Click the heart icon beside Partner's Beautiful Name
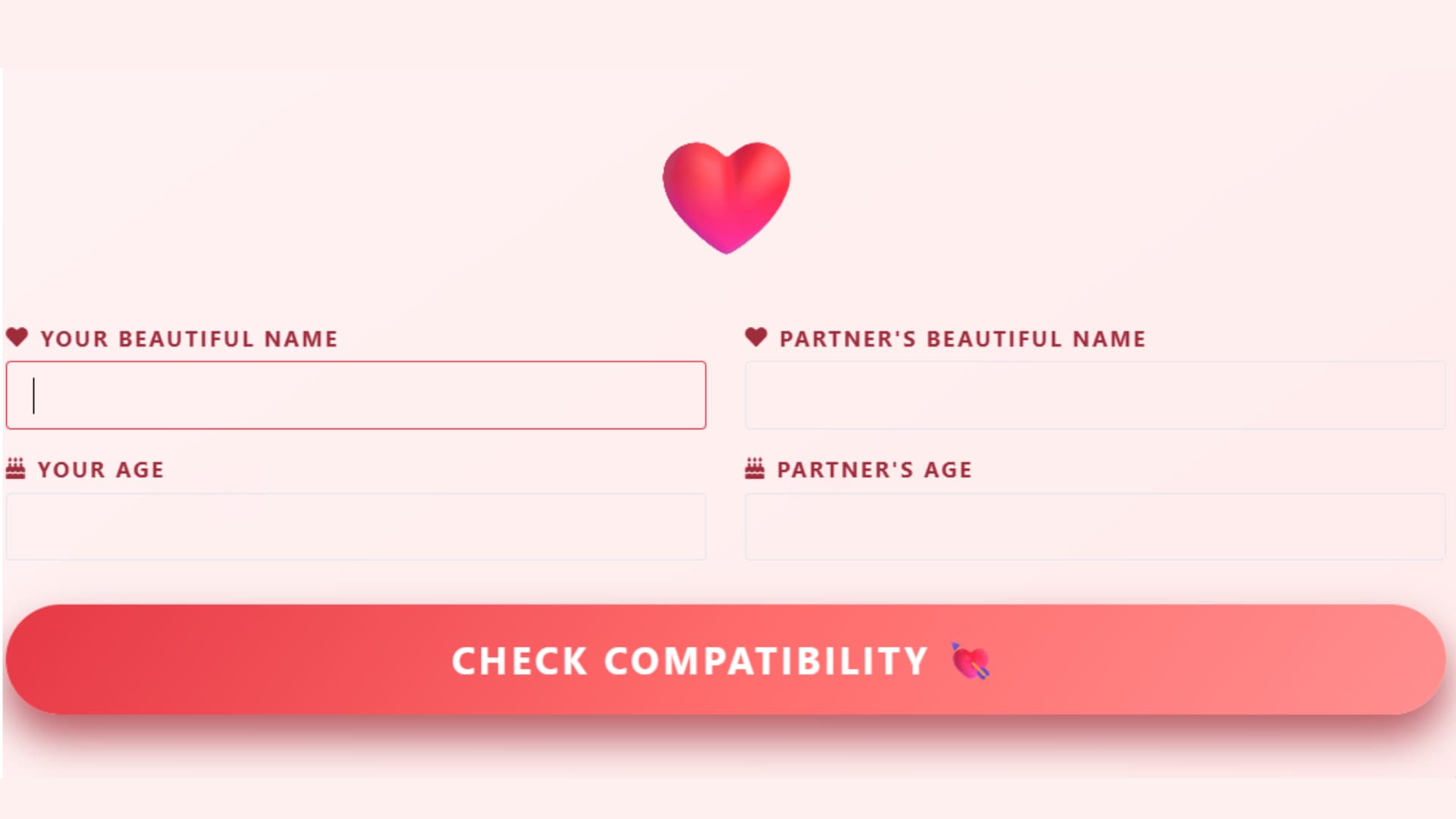Screen dimensions: 1456x819 (756, 337)
